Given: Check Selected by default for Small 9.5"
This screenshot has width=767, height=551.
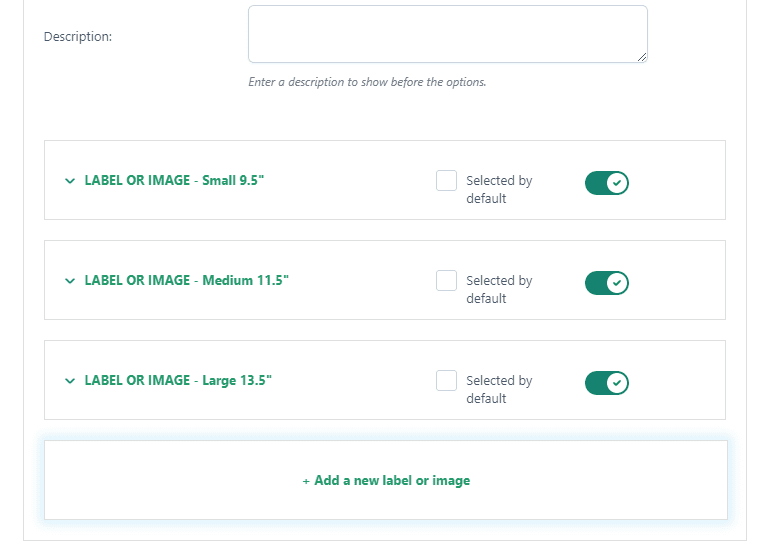Looking at the screenshot, I should (x=446, y=181).
